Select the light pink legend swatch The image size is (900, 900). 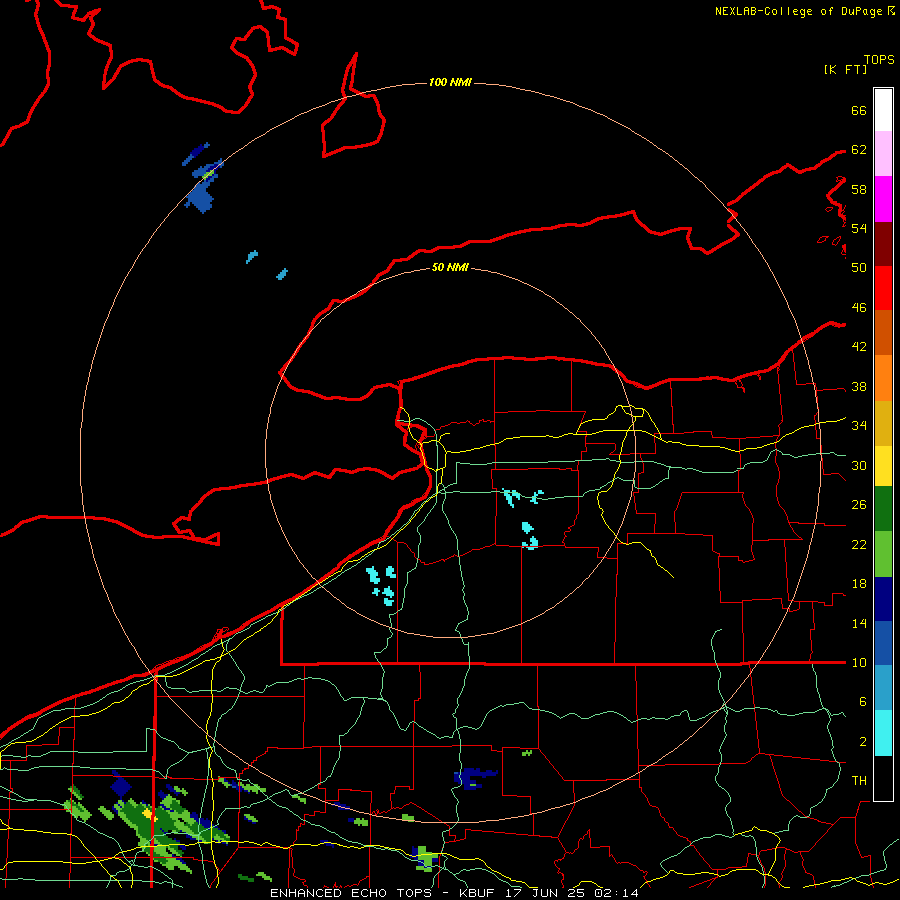tap(883, 153)
